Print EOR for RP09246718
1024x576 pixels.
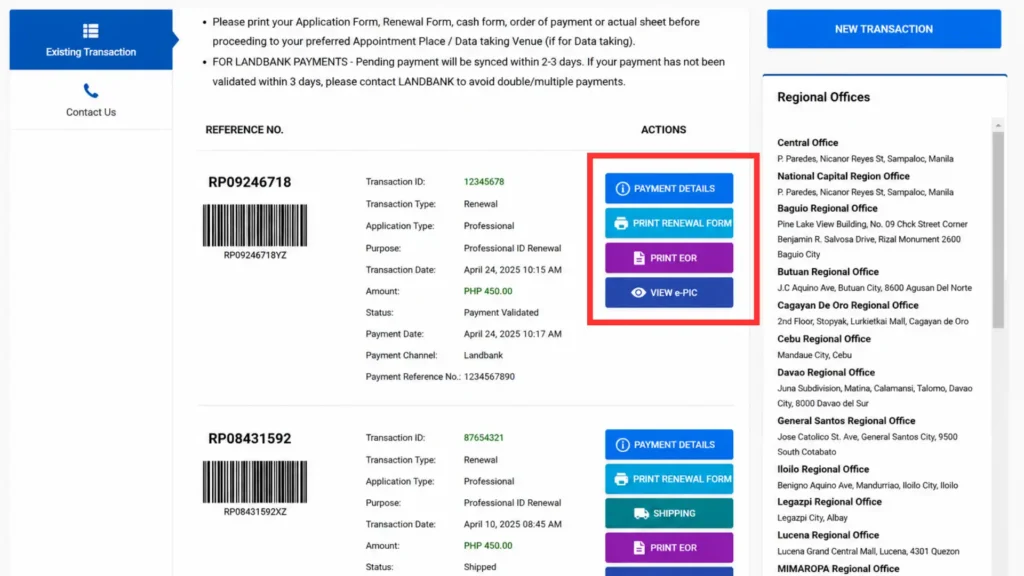669,258
